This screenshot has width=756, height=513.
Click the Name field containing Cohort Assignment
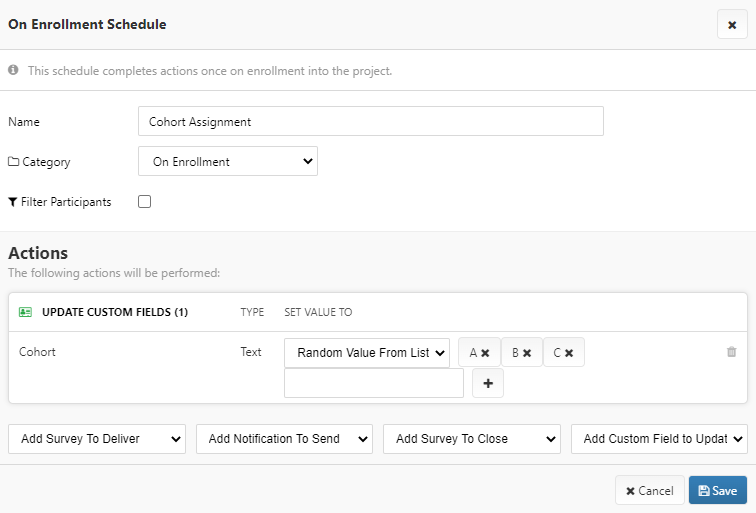[x=370, y=121]
